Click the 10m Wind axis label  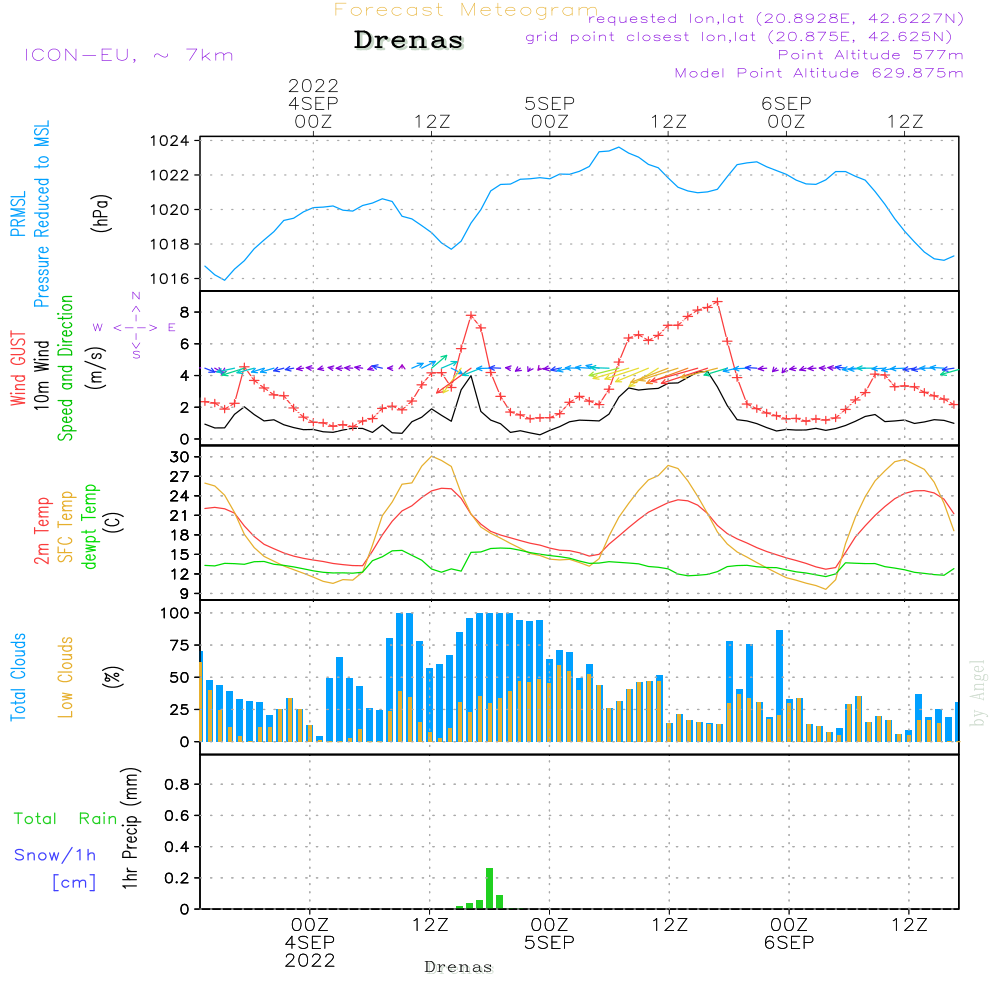click(41, 374)
